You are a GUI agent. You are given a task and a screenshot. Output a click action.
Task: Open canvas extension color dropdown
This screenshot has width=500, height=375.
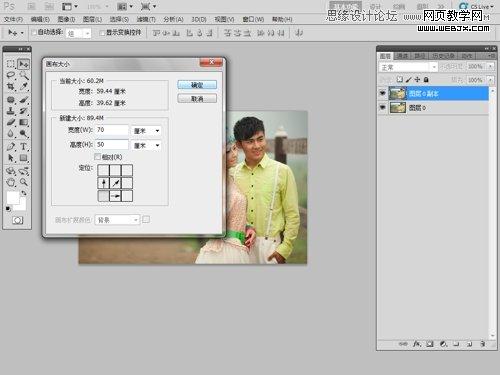tap(117, 220)
